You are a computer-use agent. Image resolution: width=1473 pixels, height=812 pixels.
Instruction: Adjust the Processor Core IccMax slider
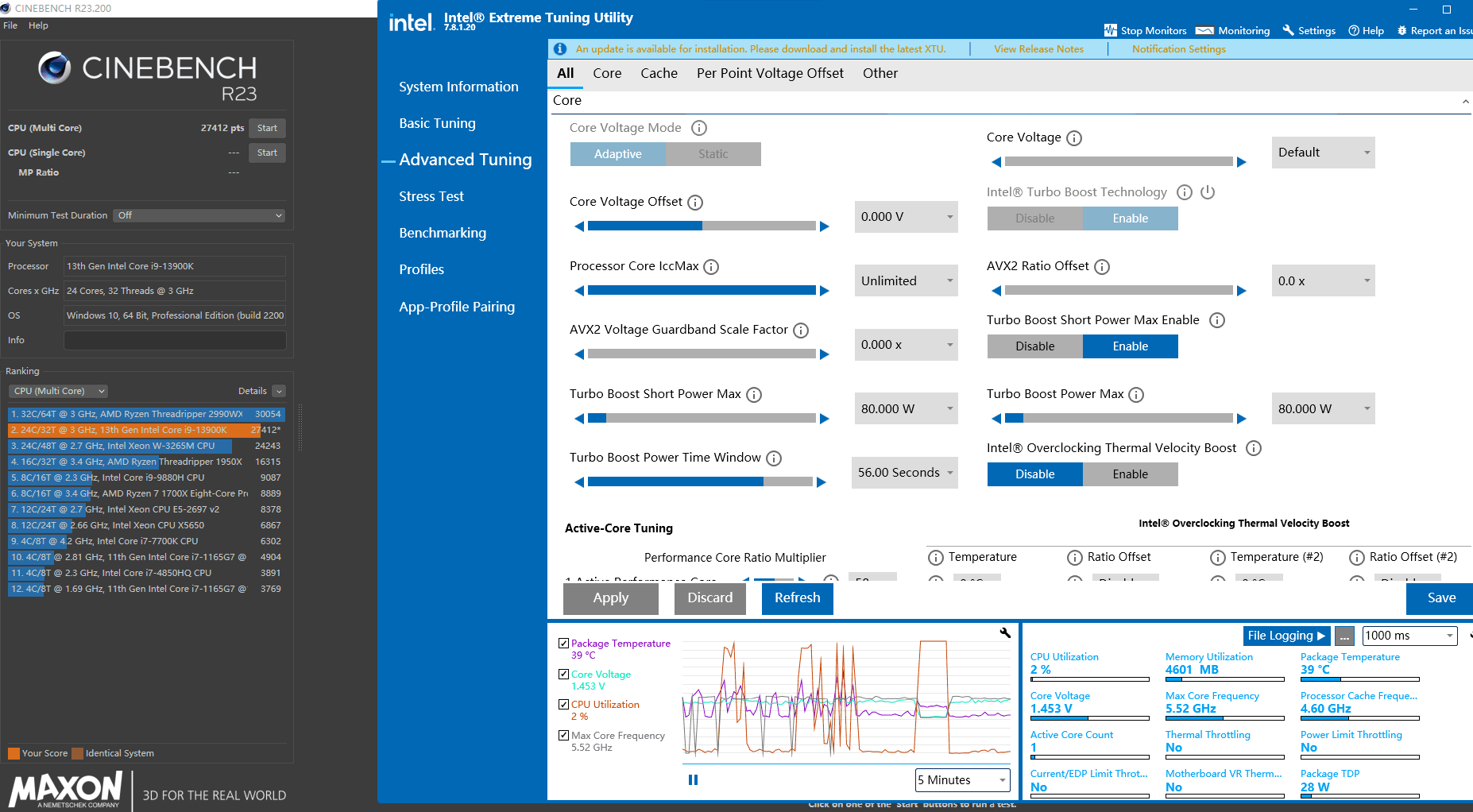[702, 291]
